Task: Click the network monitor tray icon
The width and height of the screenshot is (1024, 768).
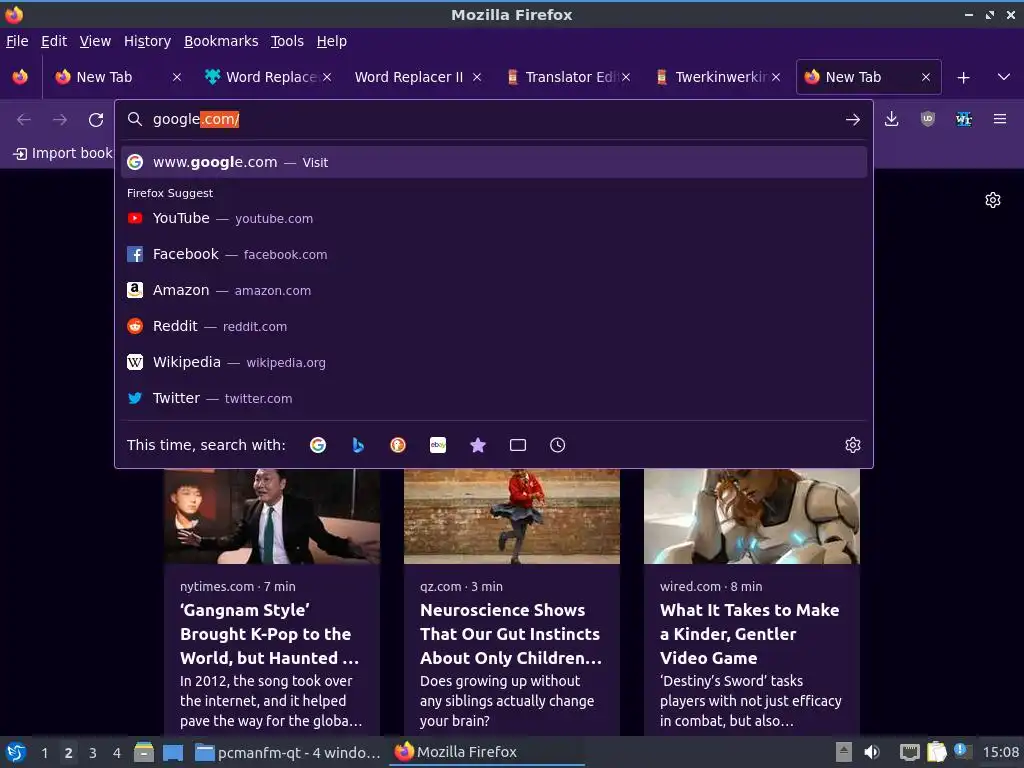Action: tap(909, 752)
